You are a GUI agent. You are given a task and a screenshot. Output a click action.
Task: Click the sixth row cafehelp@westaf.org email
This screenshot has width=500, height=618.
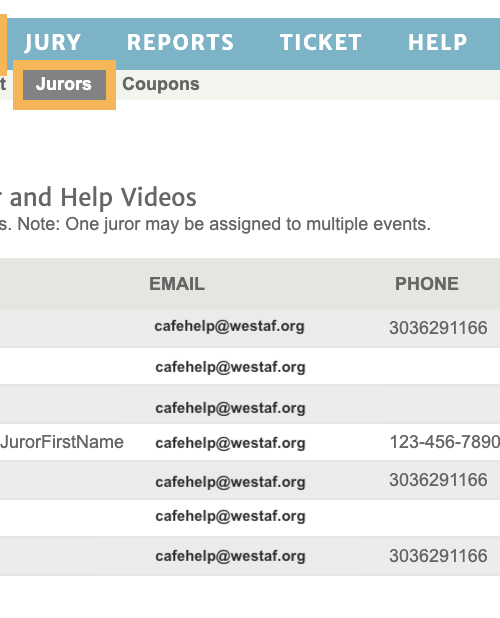tap(230, 516)
